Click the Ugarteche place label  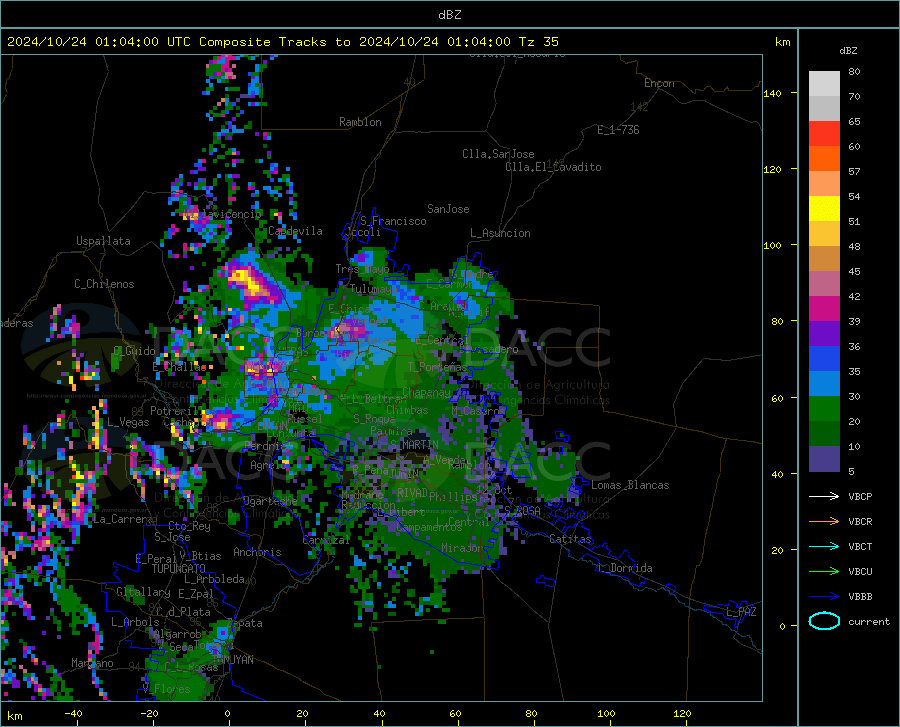(270, 500)
